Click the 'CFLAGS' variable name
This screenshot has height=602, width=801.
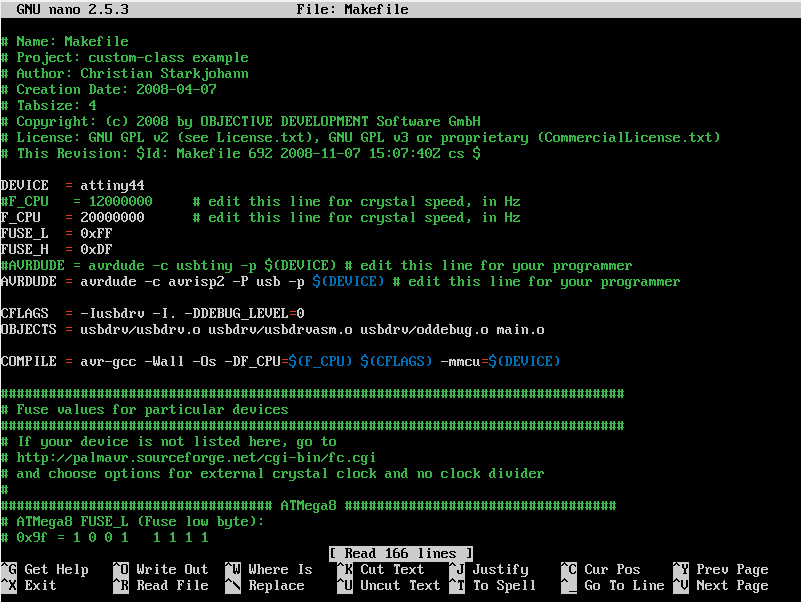[x=25, y=313]
